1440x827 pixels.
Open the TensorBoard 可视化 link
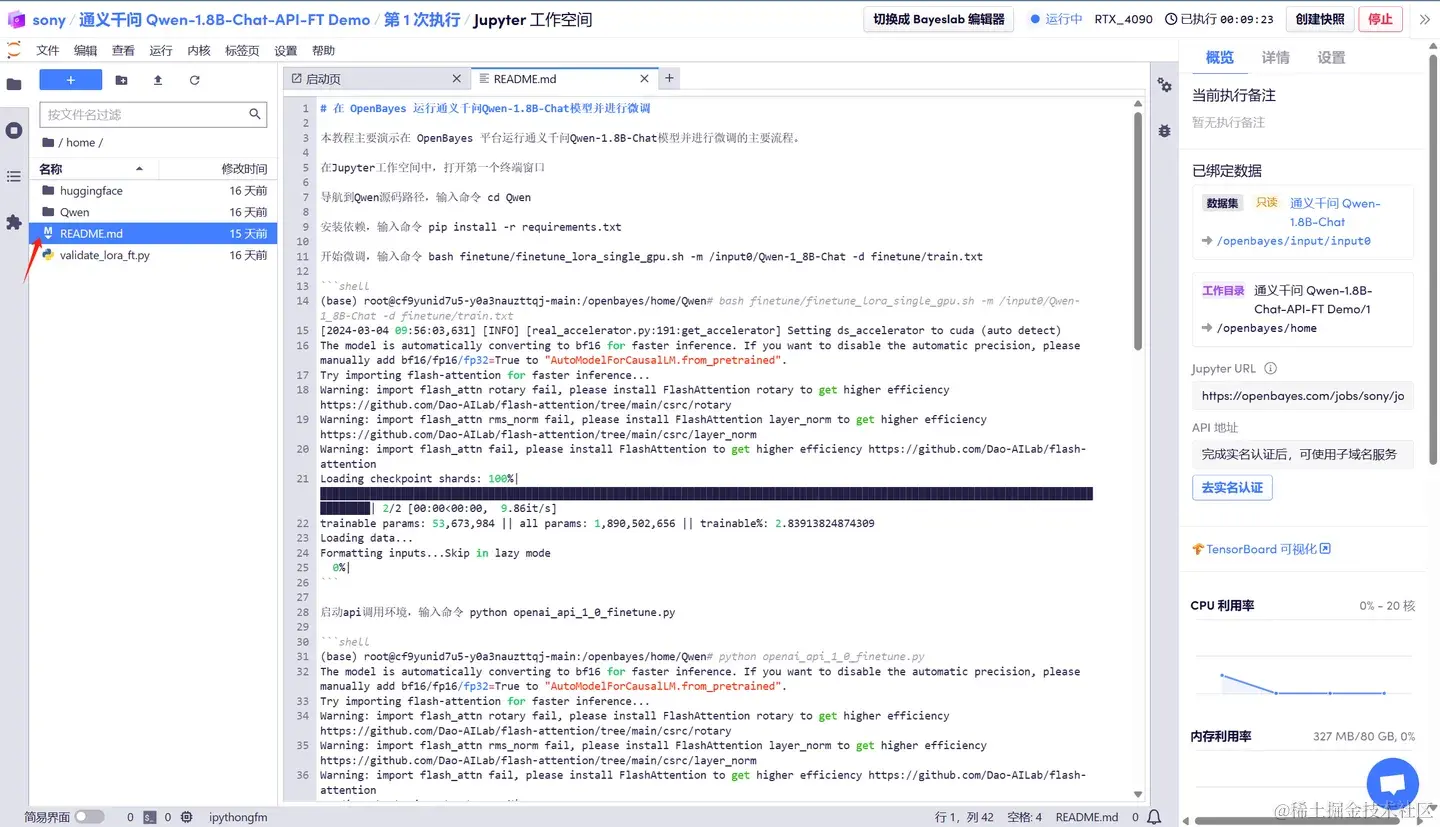point(1261,549)
